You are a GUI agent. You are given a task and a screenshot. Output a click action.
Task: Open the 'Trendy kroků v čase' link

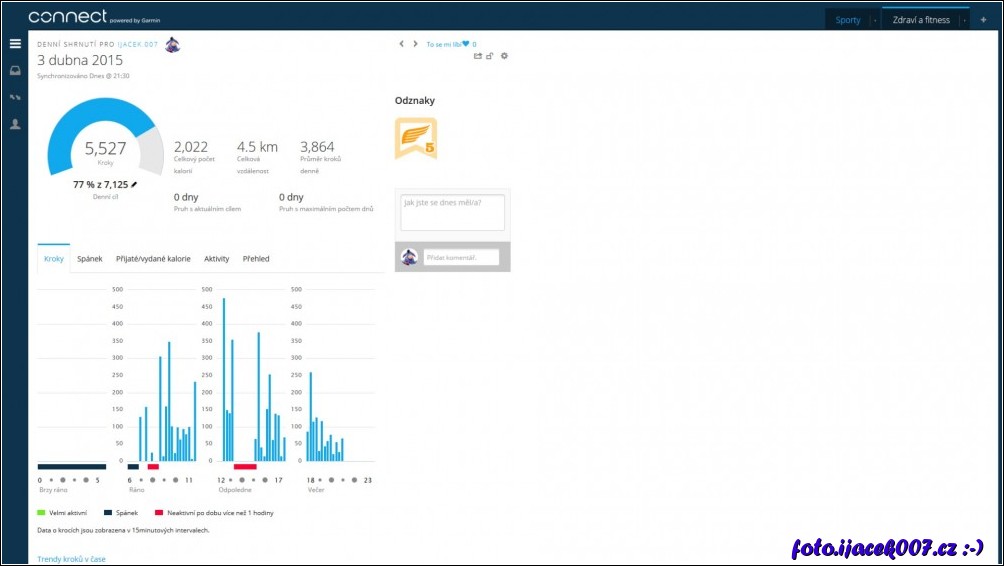coord(71,559)
